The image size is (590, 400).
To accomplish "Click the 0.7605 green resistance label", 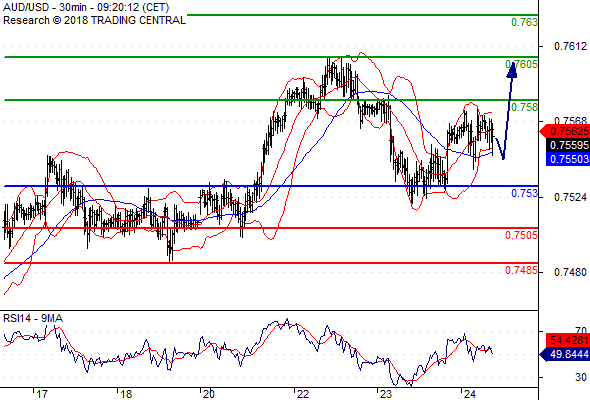I will [x=522, y=64].
